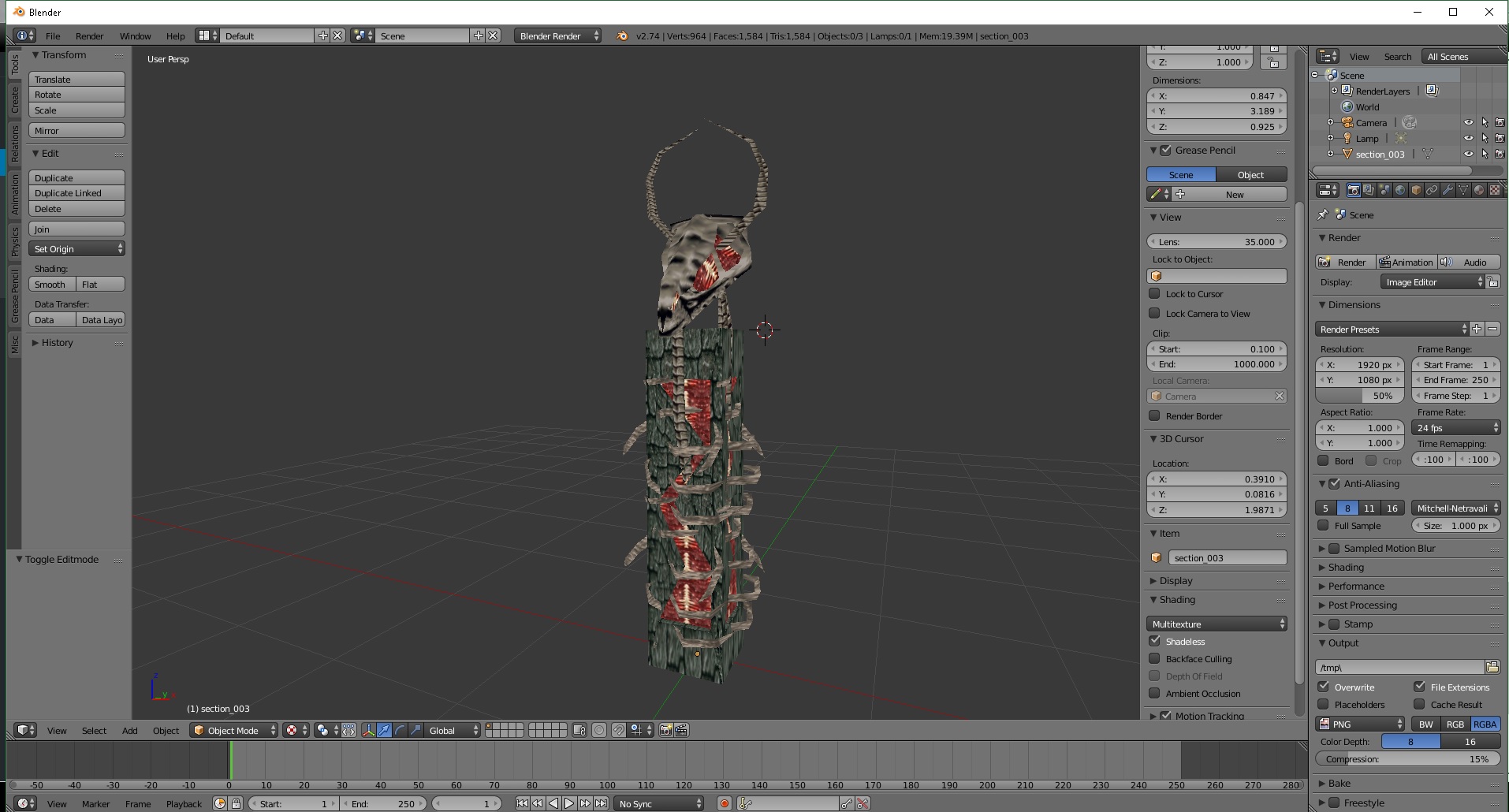
Task: Click the Duplicate Linked button
Action: 76,193
